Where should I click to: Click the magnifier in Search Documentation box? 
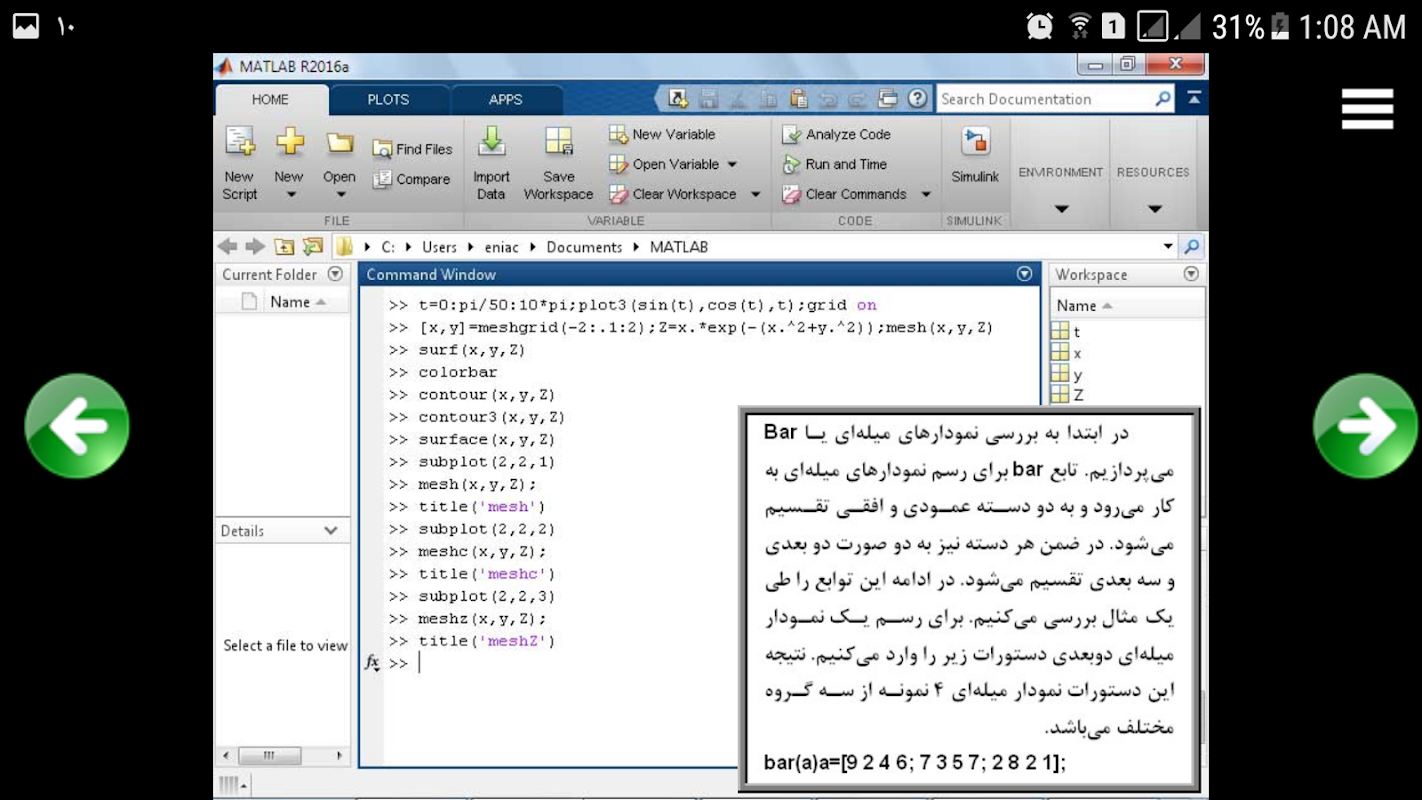(x=1162, y=99)
